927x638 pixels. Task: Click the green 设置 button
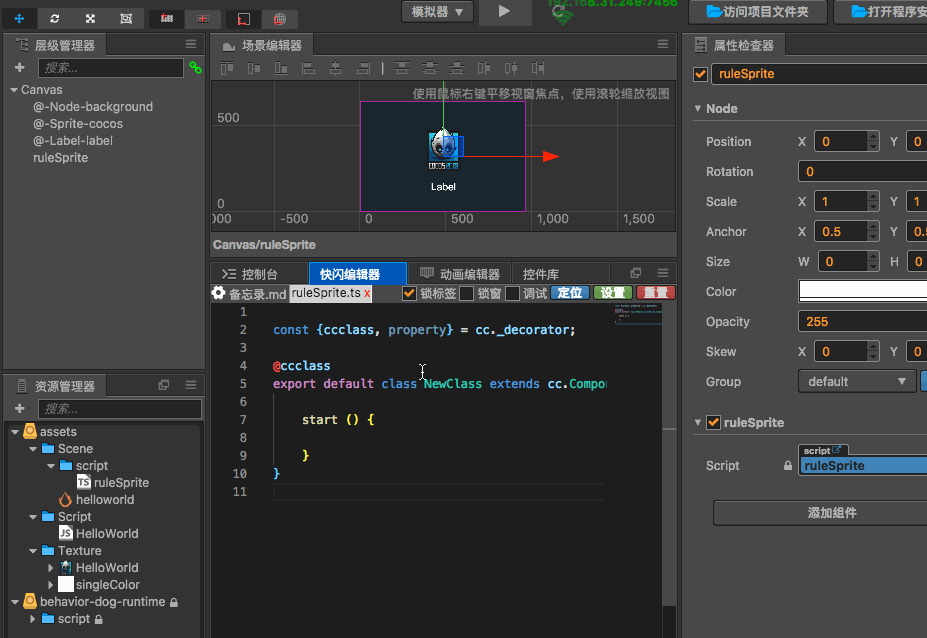tap(612, 293)
